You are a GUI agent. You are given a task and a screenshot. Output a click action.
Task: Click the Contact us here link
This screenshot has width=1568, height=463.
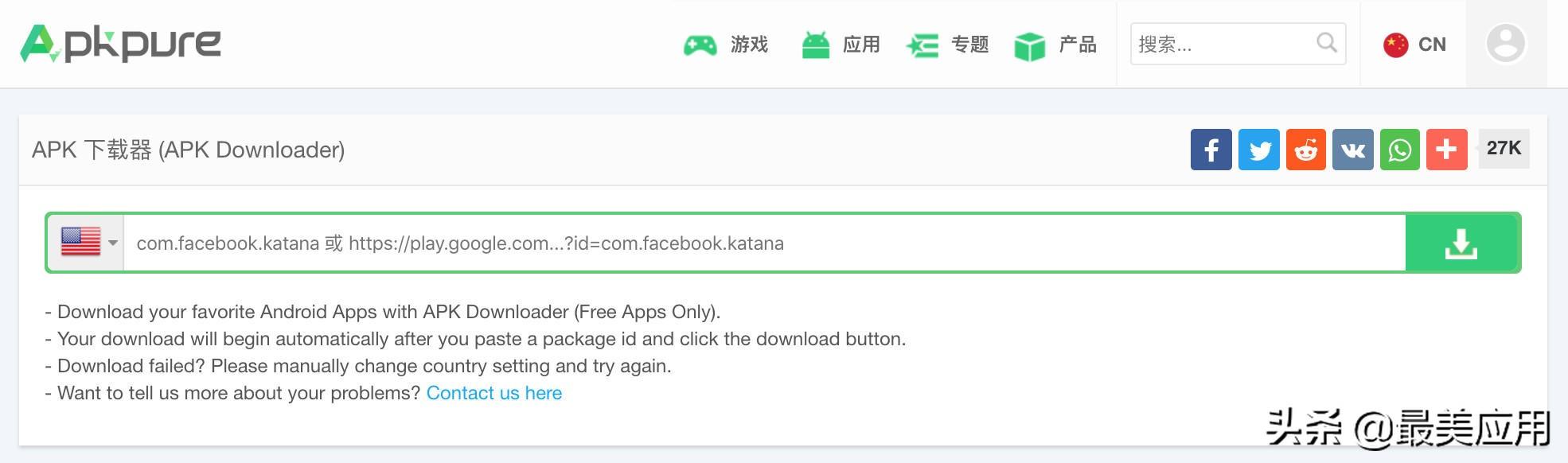[493, 393]
